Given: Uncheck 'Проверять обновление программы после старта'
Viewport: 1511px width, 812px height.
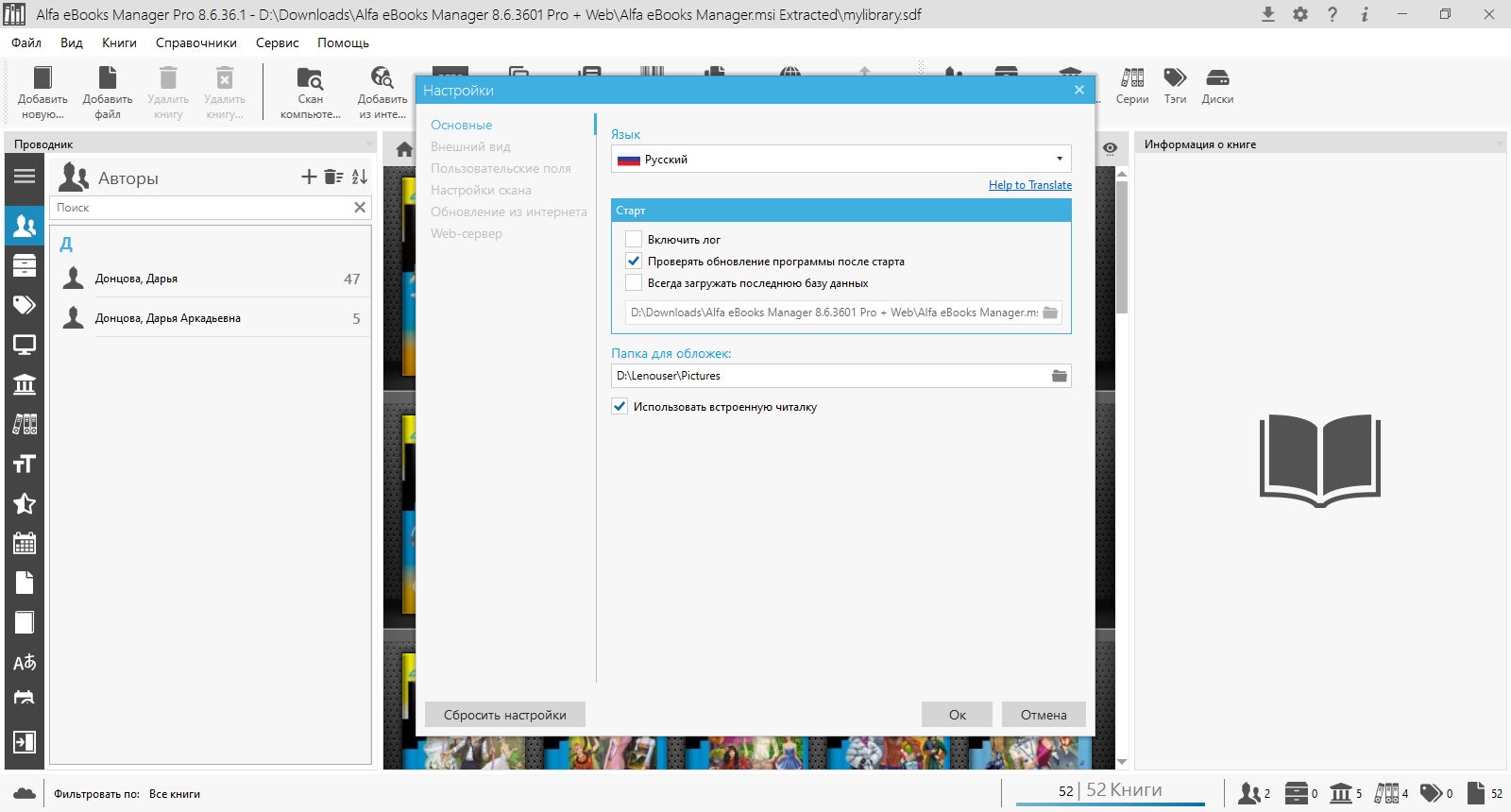Looking at the screenshot, I should click(x=634, y=262).
